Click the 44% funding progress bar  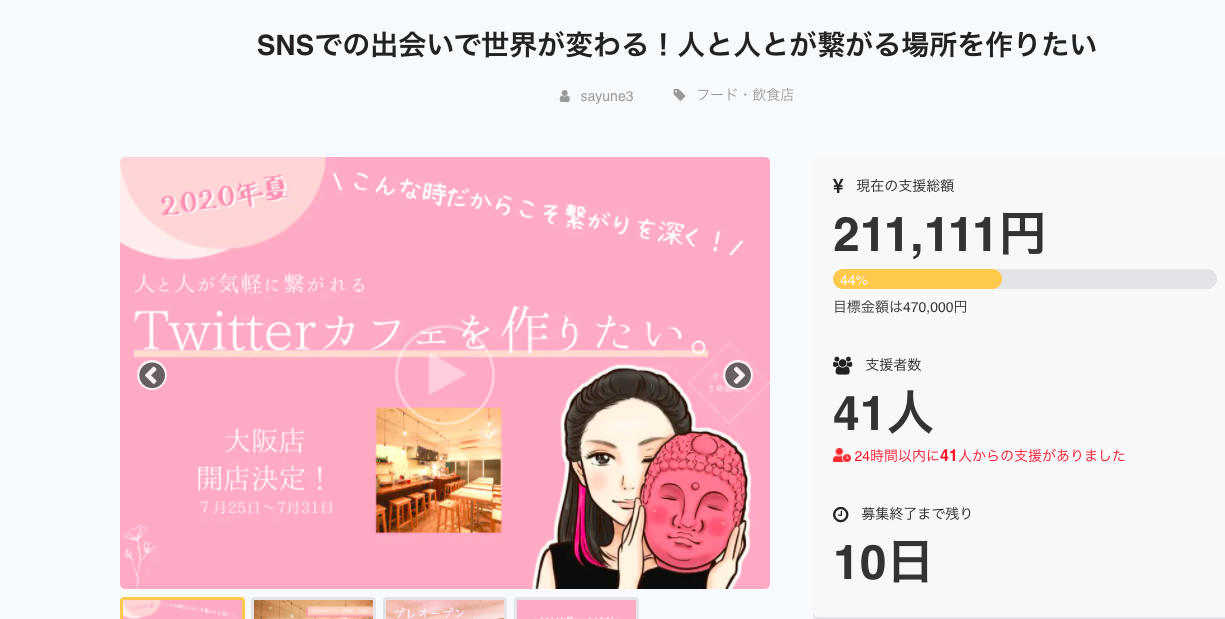coord(1025,279)
